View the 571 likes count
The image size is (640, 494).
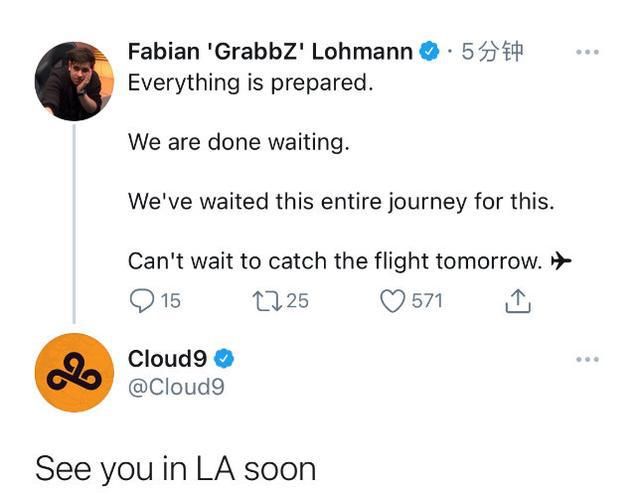(427, 301)
